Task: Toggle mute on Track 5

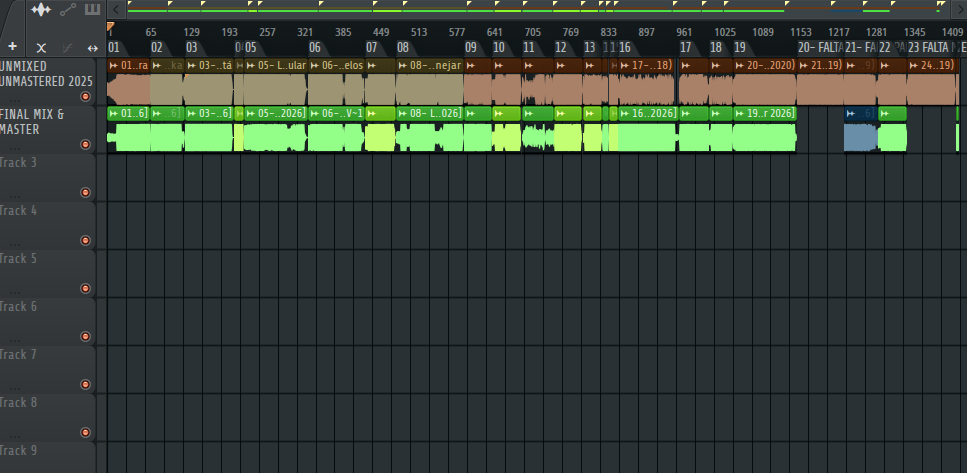Action: pos(86,288)
